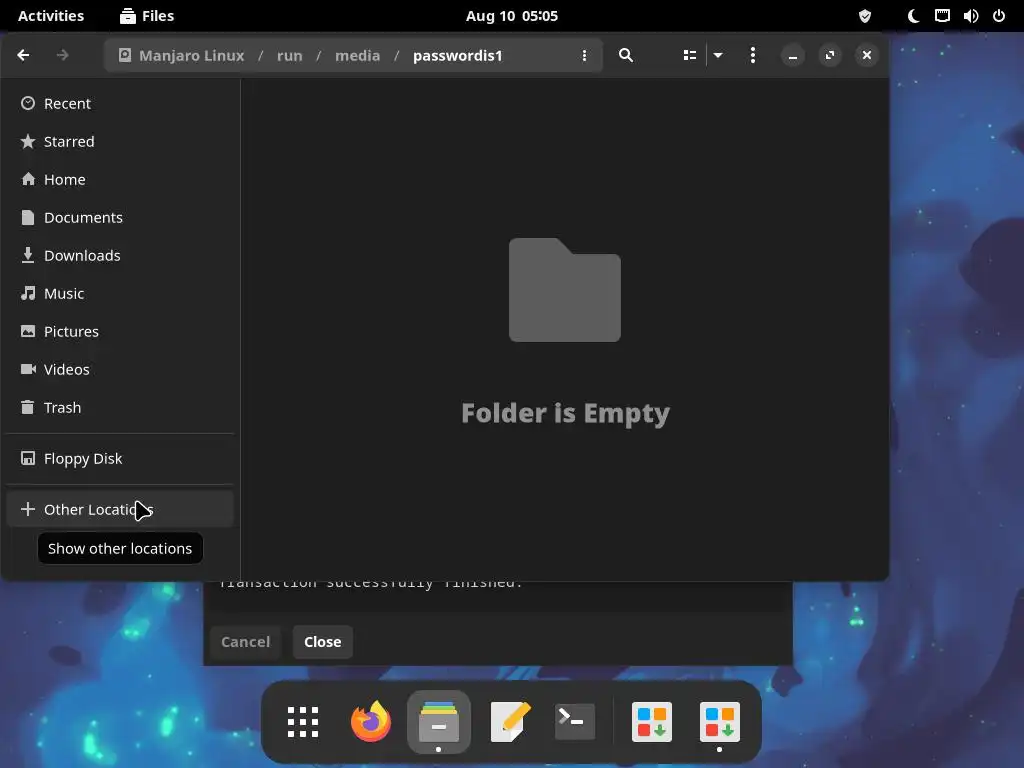The height and width of the screenshot is (768, 1024).
Task: Open the Terminal from the dock
Action: tap(575, 722)
